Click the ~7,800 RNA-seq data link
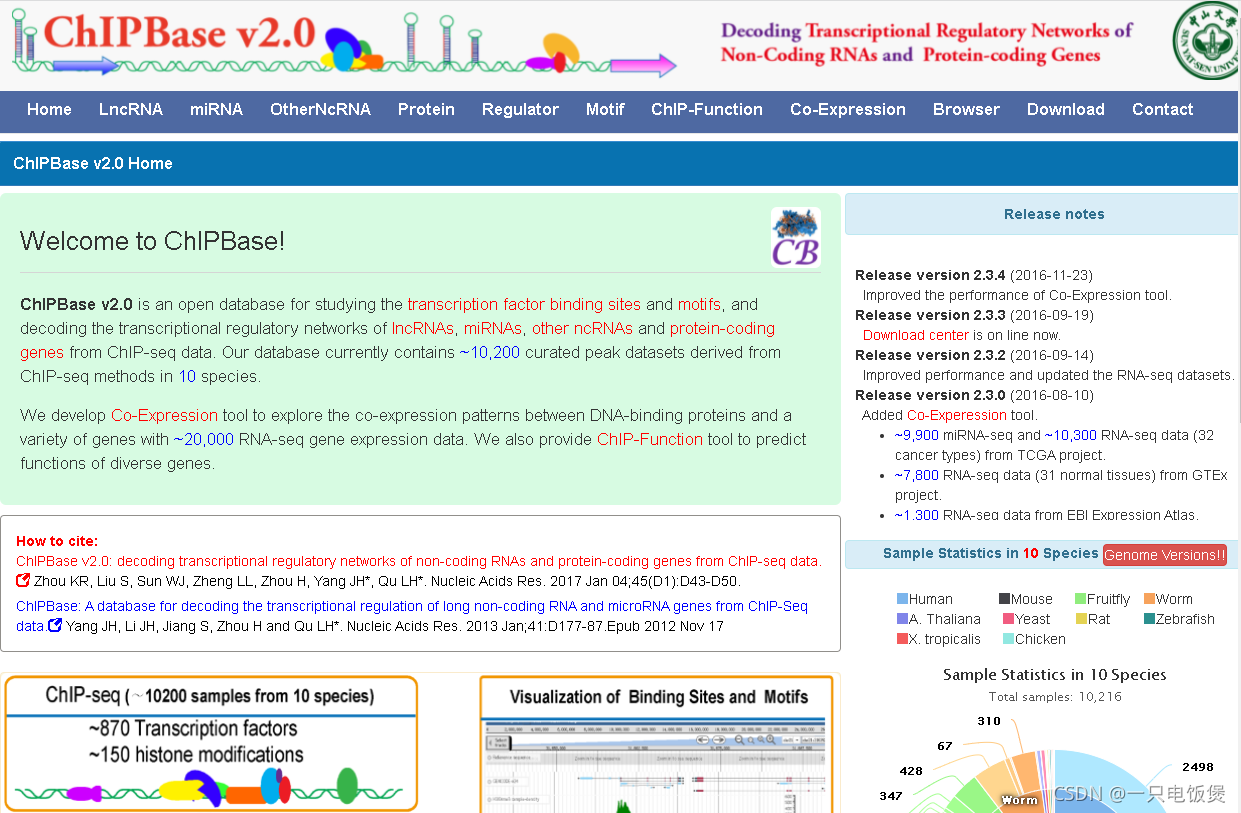The height and width of the screenshot is (813, 1241). (917, 475)
